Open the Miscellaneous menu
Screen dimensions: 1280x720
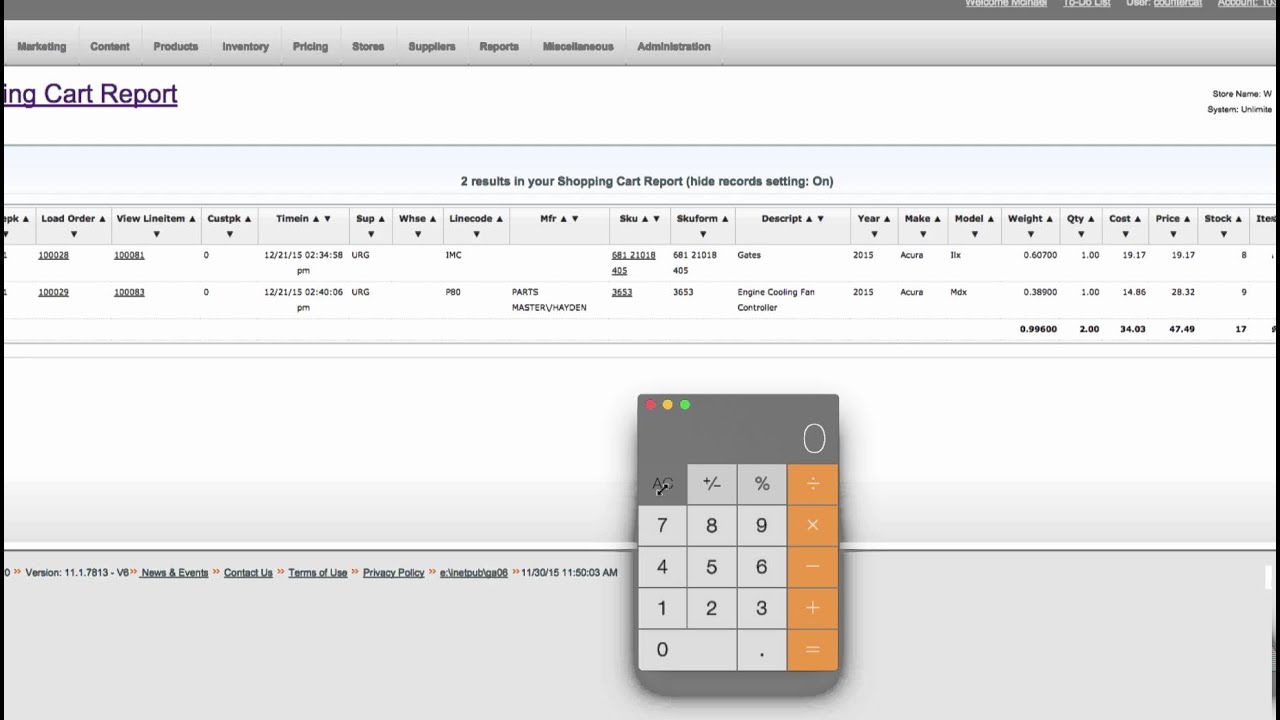click(578, 47)
